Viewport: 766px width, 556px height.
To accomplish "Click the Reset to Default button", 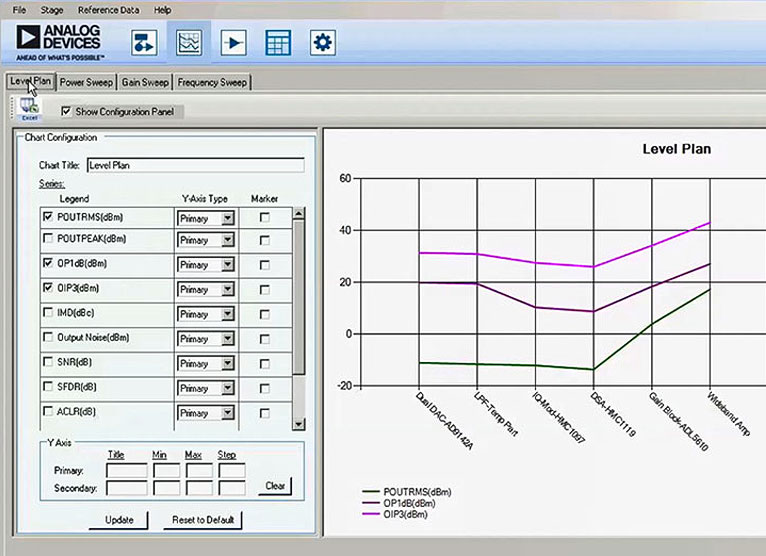I will coord(201,520).
